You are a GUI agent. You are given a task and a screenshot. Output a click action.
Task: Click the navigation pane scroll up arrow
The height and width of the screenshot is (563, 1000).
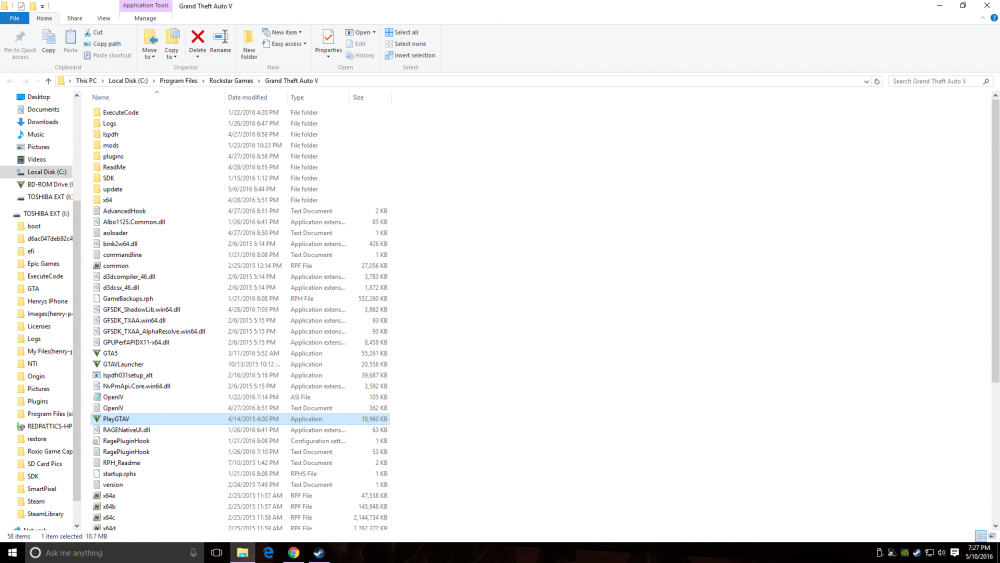pyautogui.click(x=77, y=96)
